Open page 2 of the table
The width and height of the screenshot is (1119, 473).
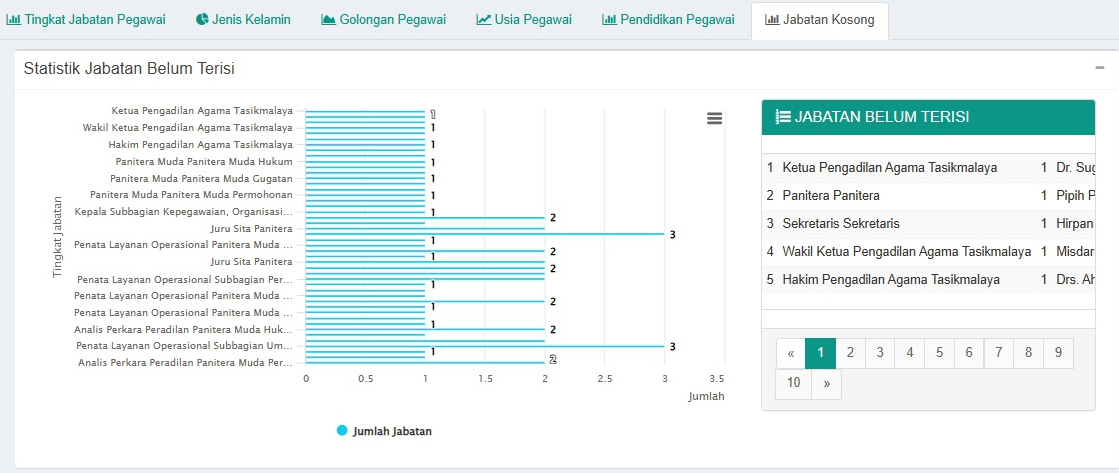(850, 353)
